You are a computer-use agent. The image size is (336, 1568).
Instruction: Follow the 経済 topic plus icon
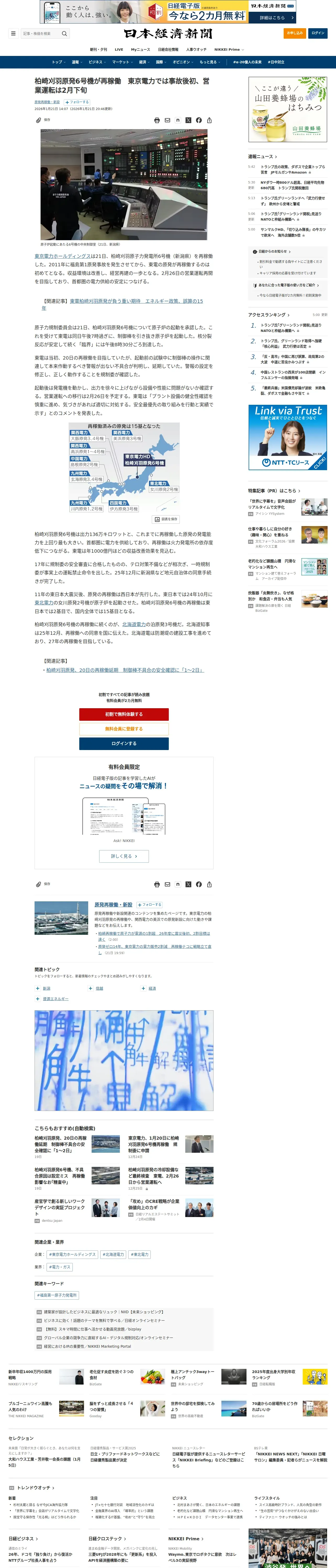click(x=143, y=989)
